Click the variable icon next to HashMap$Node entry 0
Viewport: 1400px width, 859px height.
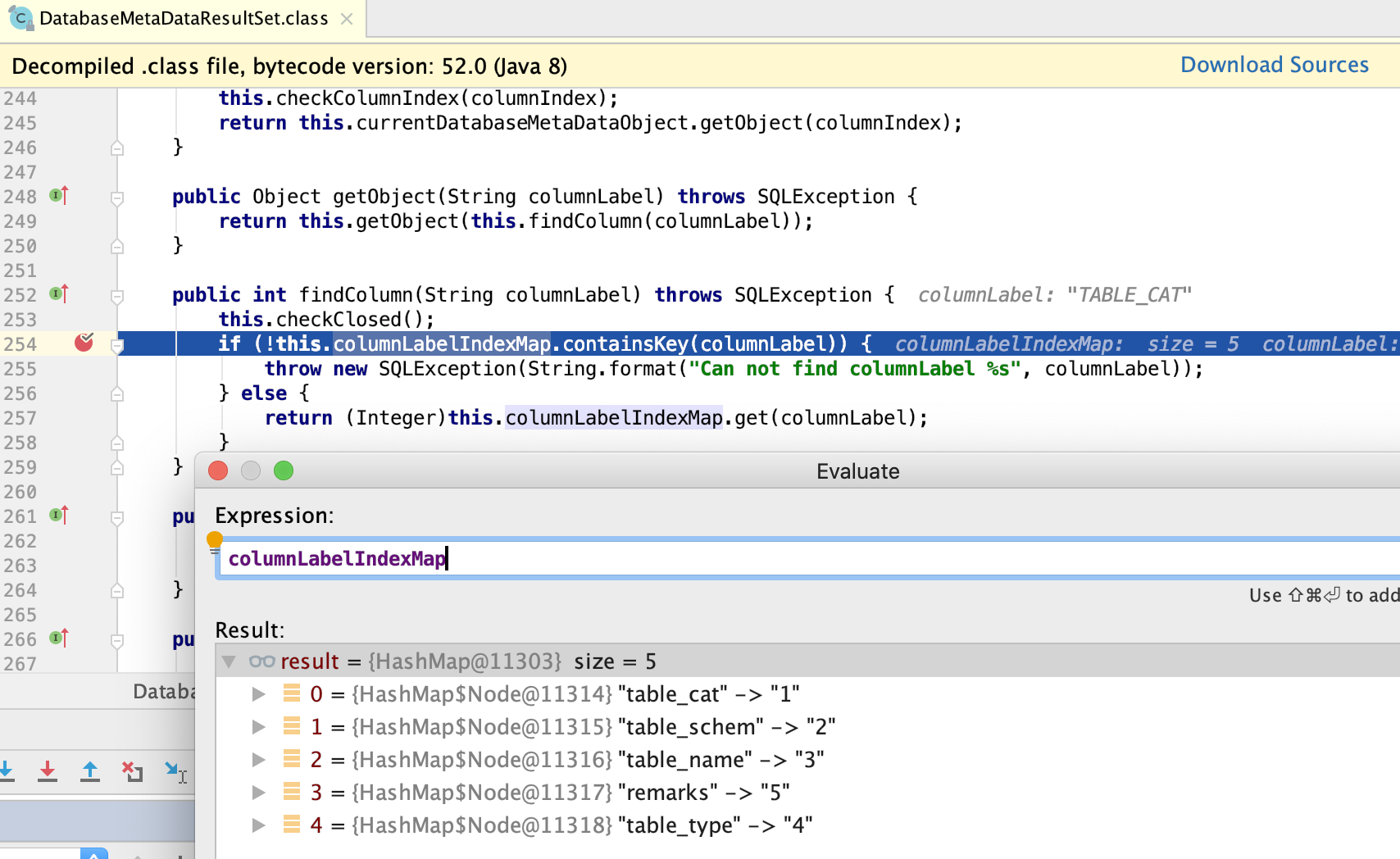click(292, 694)
